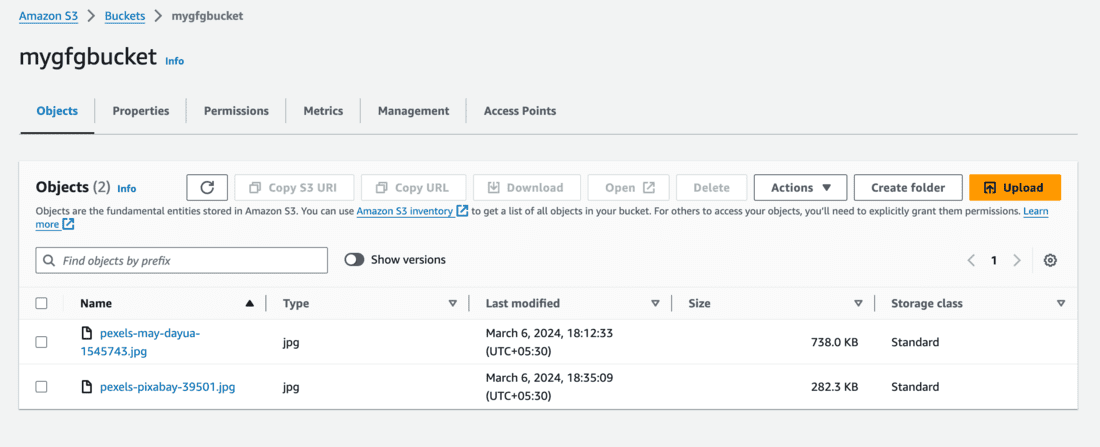Viewport: 1100px width, 447px height.
Task: Click the file icon beside pexels-pixabay-39501.jpg
Action: 87,387
